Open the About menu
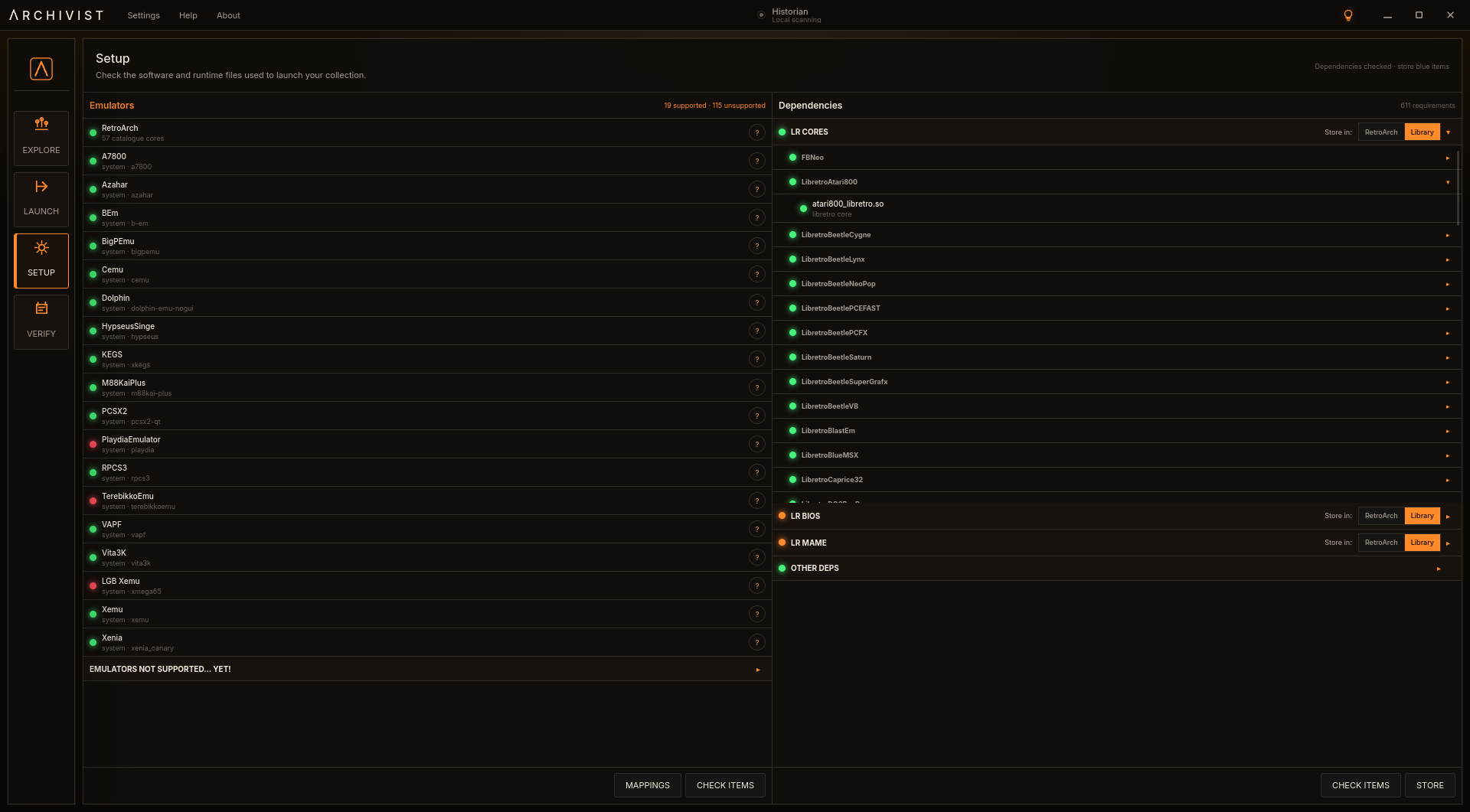The width and height of the screenshot is (1470, 812). 228,15
